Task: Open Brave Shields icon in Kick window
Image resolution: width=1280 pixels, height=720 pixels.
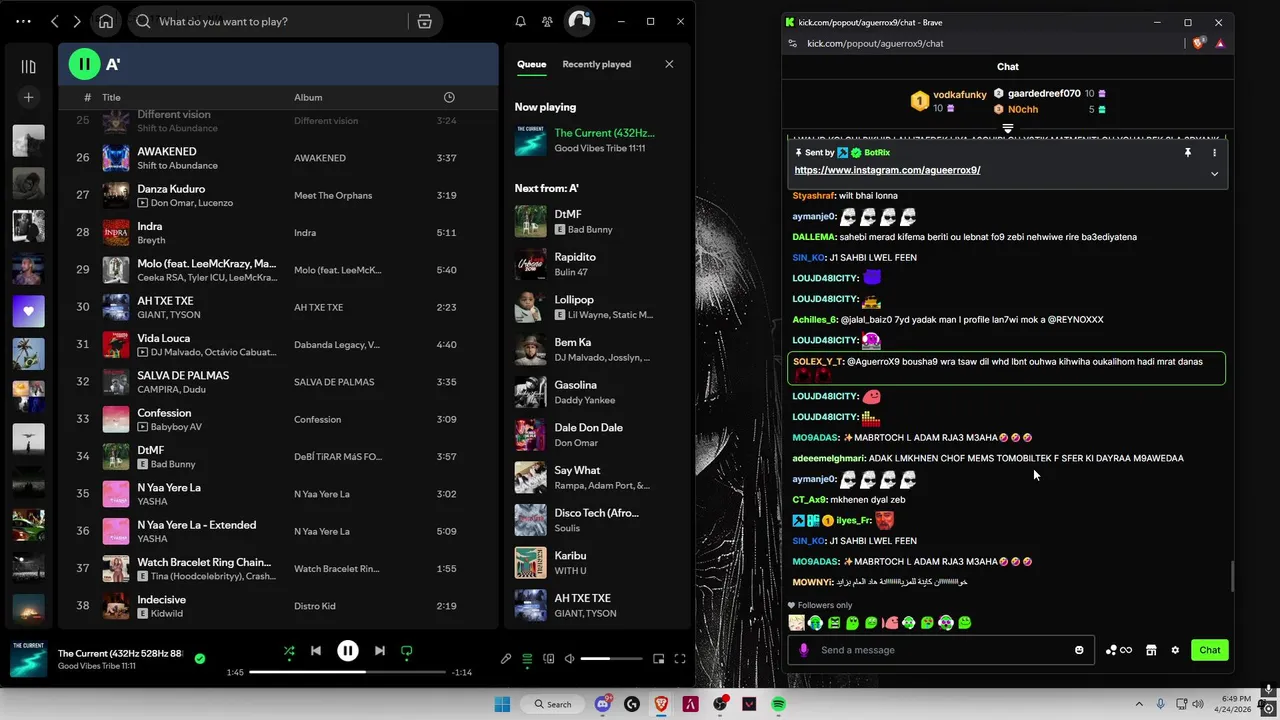Action: tap(1199, 43)
